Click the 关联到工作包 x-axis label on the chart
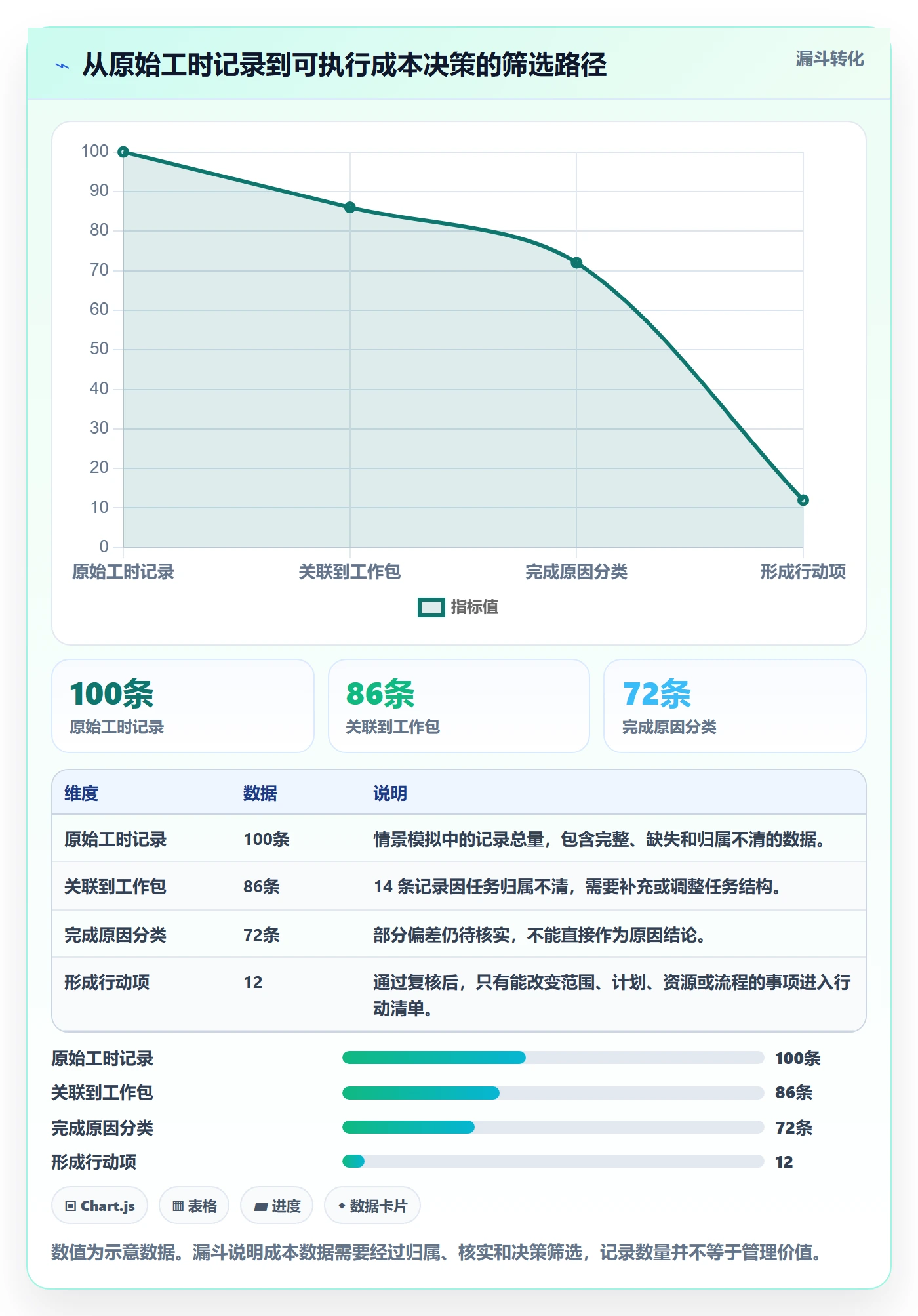918x1316 pixels. point(349,572)
